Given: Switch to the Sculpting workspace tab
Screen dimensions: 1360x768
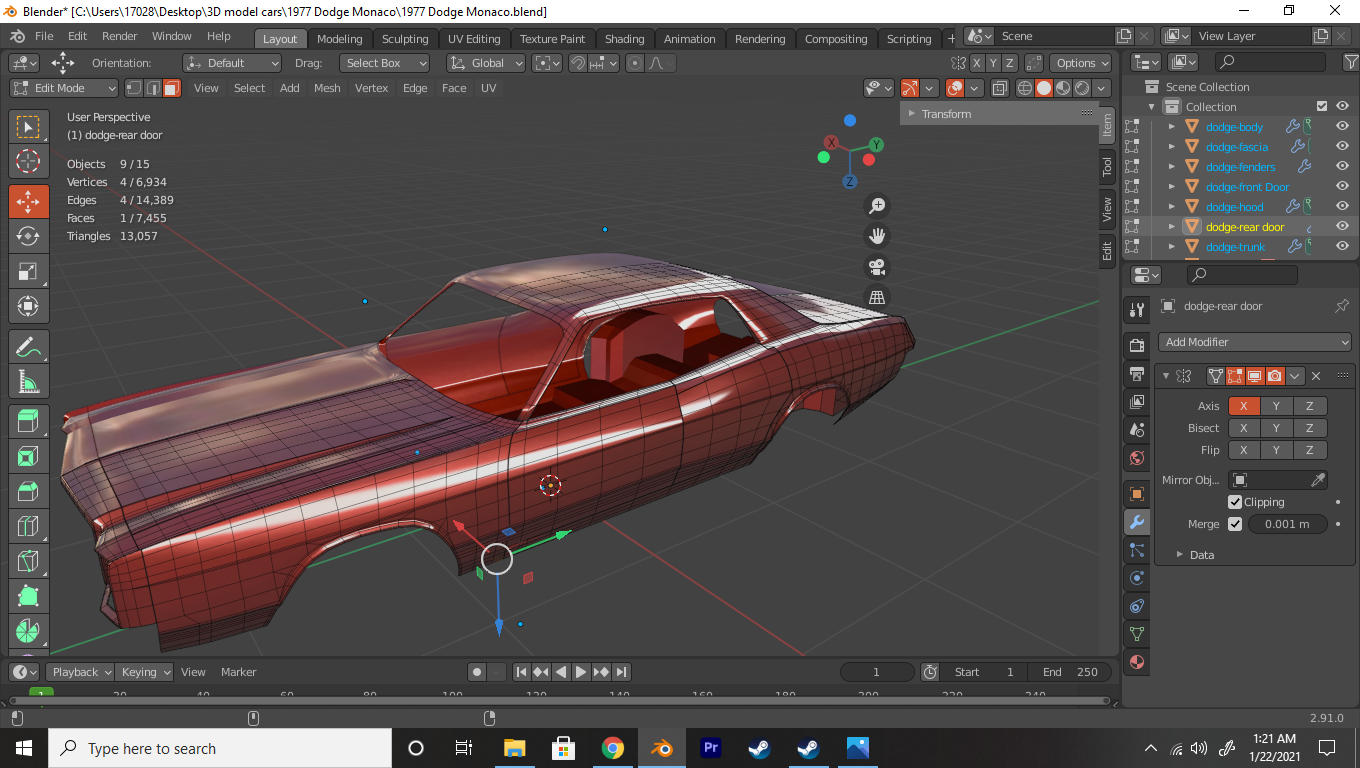Looking at the screenshot, I should (x=405, y=39).
